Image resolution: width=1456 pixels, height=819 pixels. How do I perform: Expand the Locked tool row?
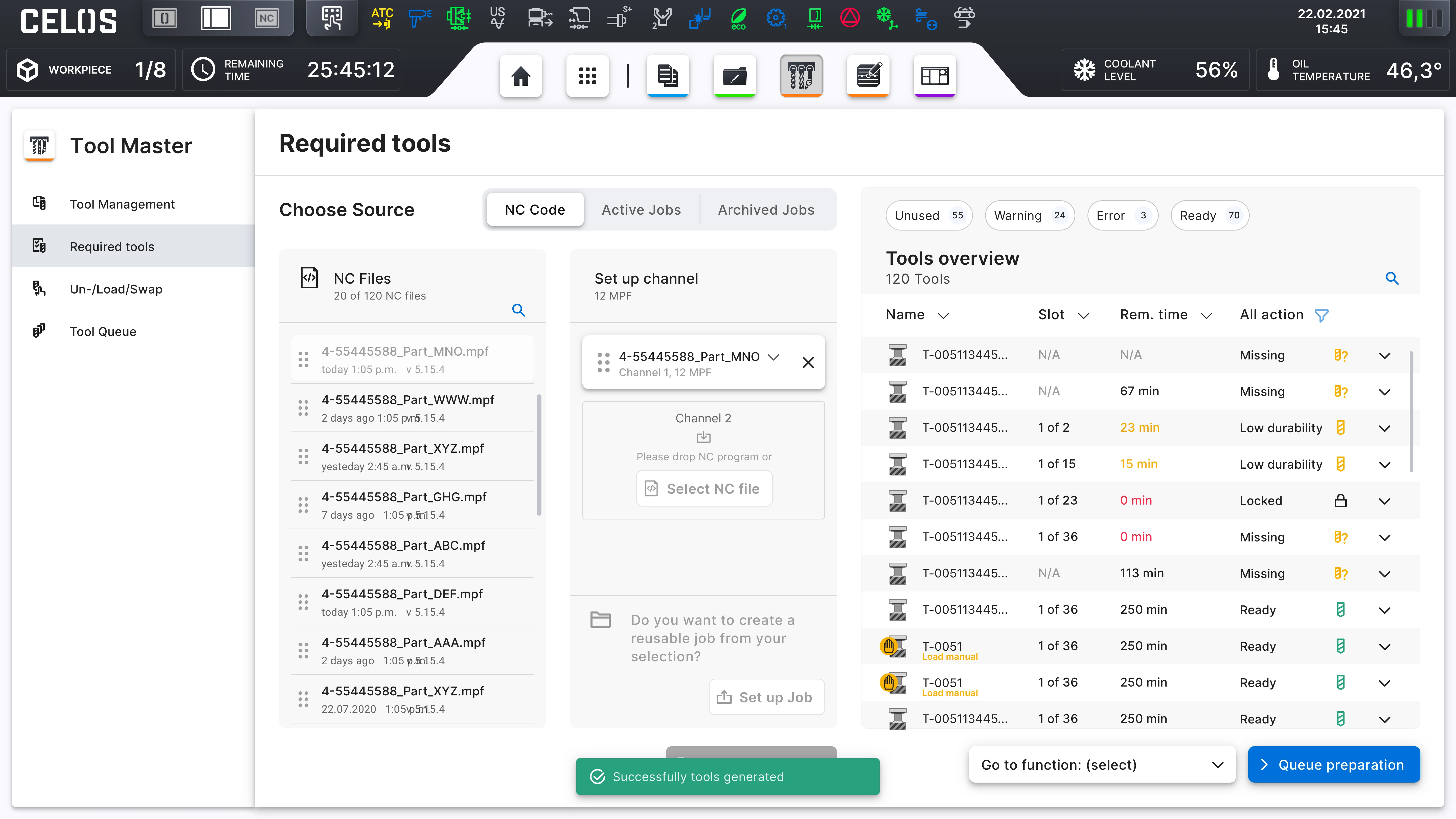pyautogui.click(x=1384, y=501)
